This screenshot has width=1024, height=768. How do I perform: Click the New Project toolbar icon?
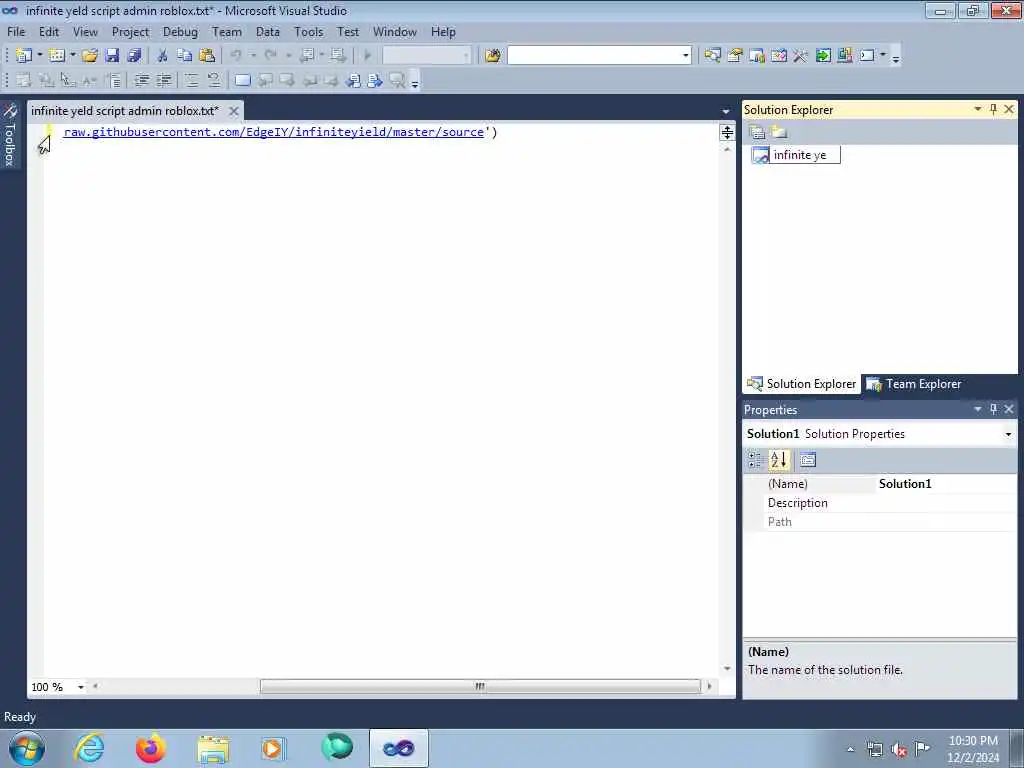coord(24,56)
